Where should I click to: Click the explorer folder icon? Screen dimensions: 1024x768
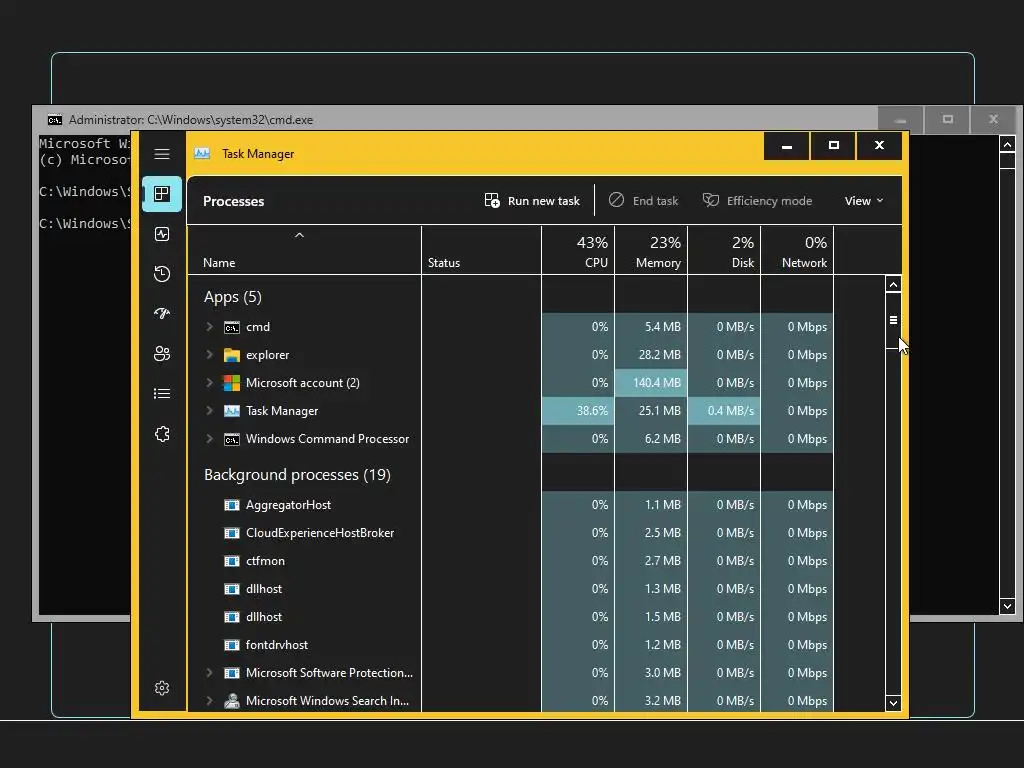click(x=232, y=355)
